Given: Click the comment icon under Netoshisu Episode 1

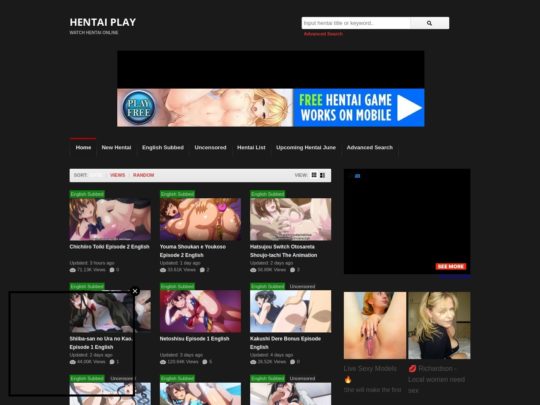Looking at the screenshot, I should (205, 362).
